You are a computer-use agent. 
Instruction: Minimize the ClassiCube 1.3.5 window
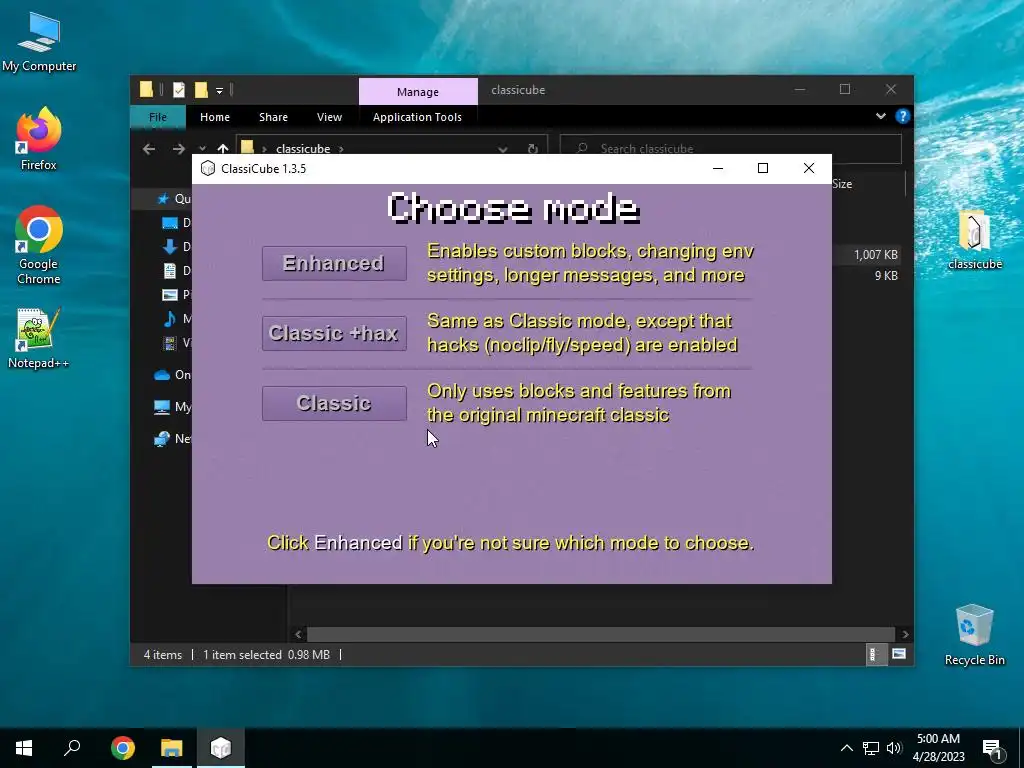point(718,168)
